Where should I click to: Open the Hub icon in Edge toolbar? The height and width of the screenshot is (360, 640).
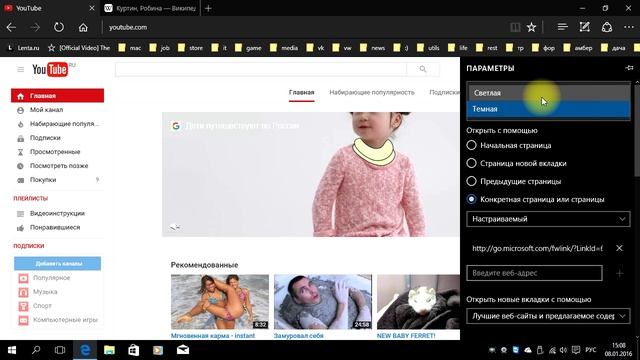click(562, 27)
